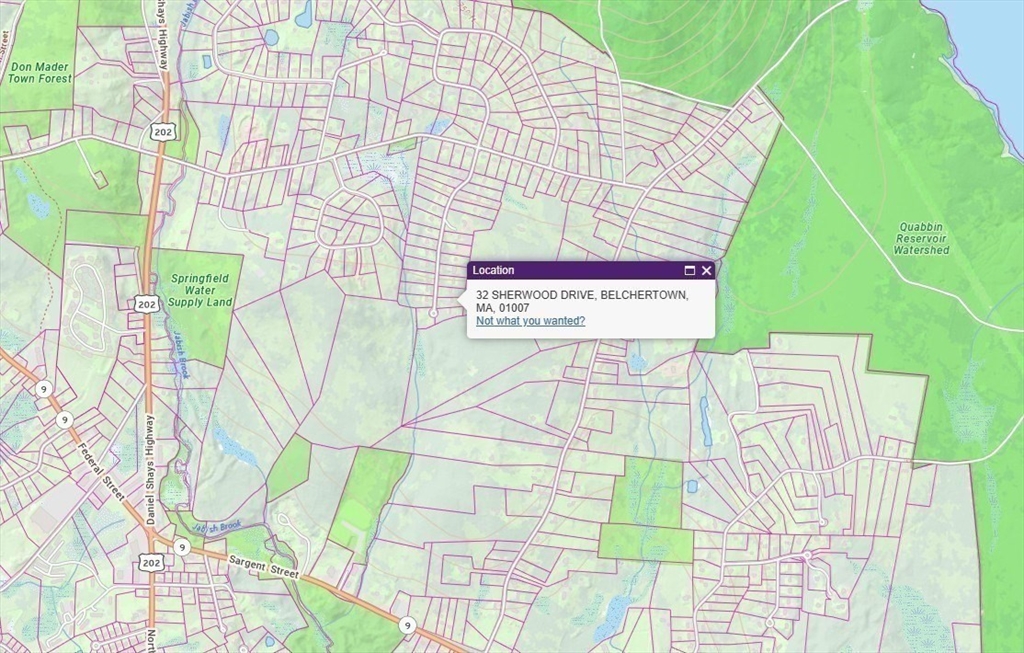Click the cul-de-sac marker left of the popup
This screenshot has height=653, width=1024.
point(433,314)
